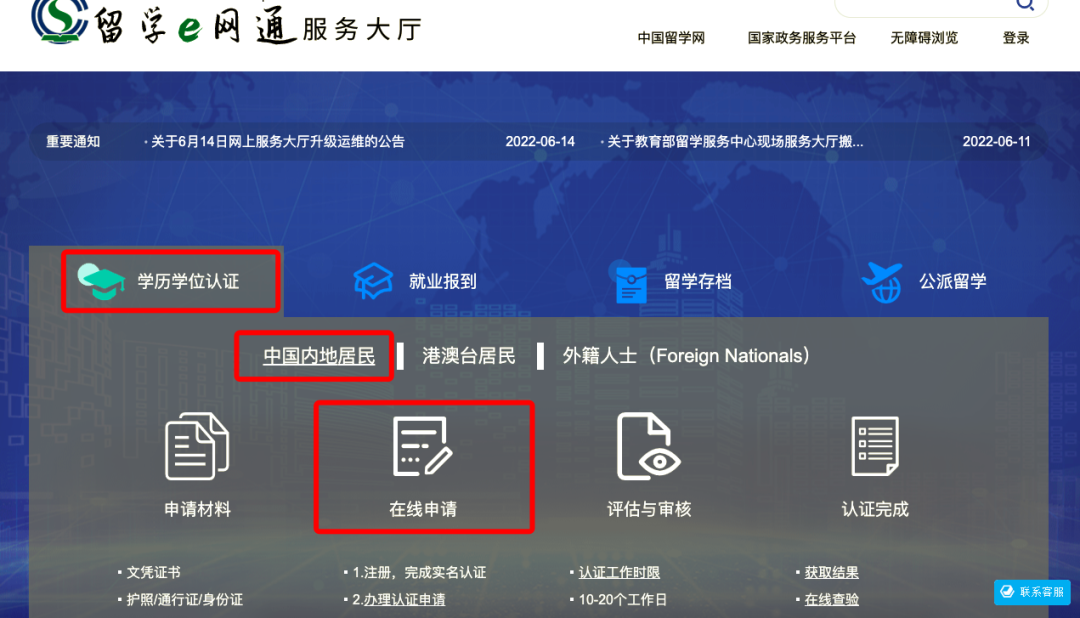The height and width of the screenshot is (618, 1080).
Task: Select the 中国内地居民 resident option
Action: click(x=318, y=356)
